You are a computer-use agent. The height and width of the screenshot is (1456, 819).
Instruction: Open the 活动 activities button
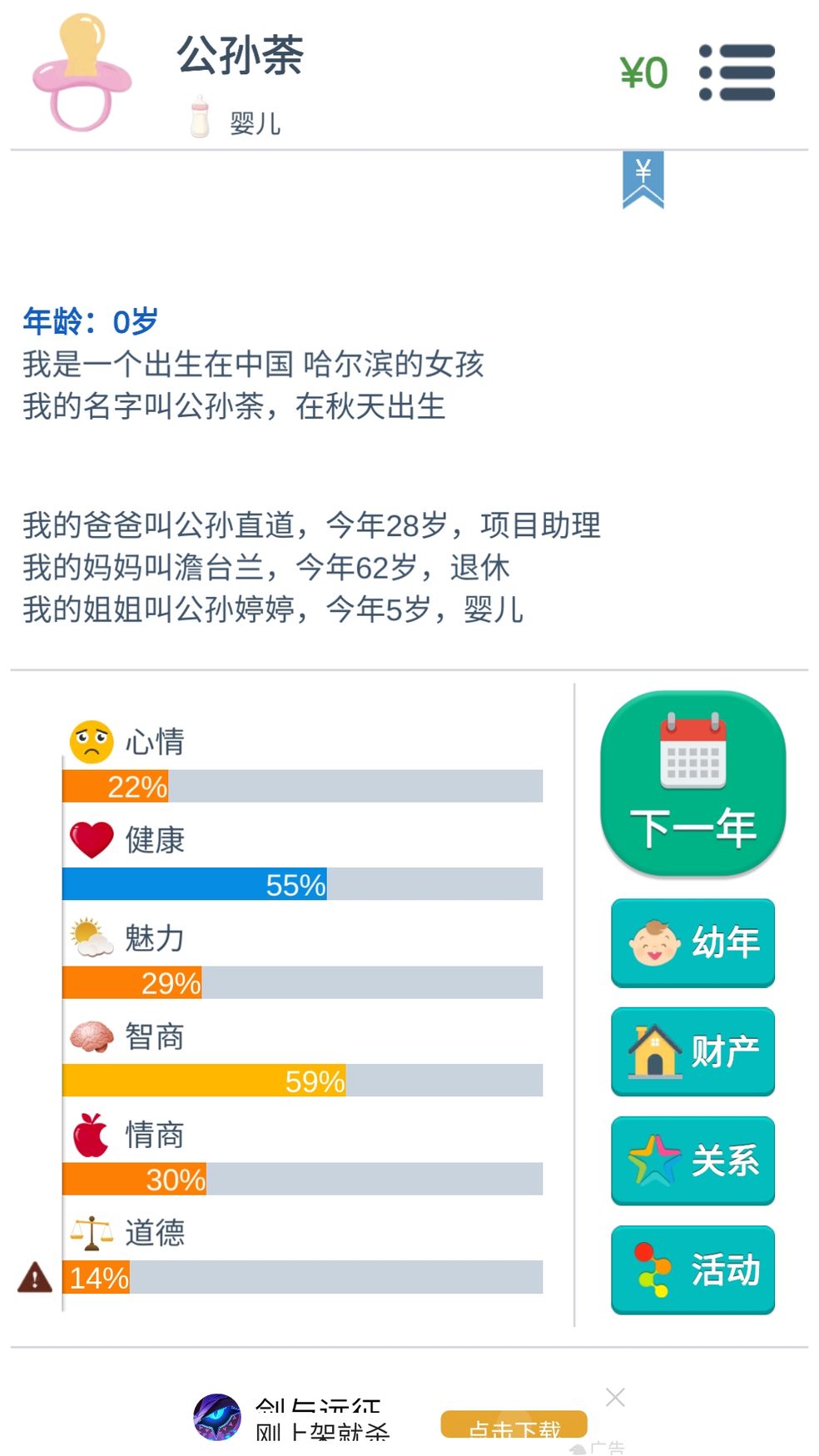point(693,1270)
